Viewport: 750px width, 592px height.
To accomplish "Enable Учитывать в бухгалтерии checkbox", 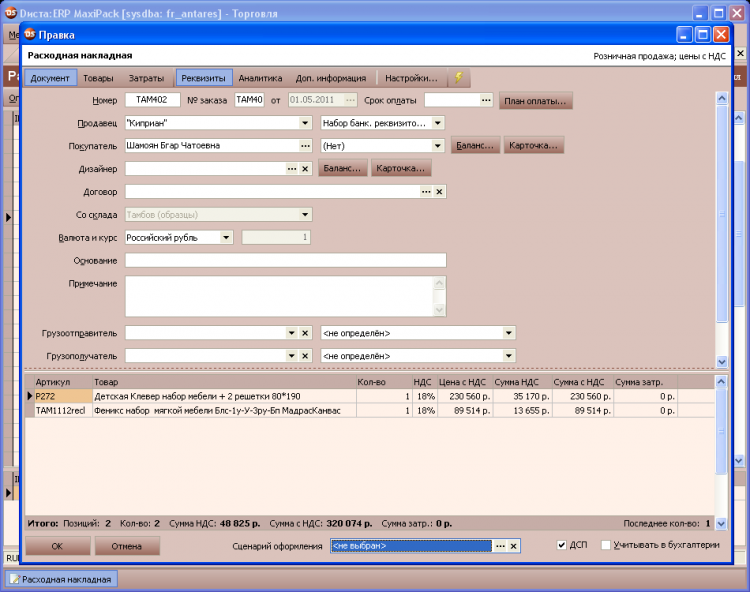I will (x=606, y=545).
